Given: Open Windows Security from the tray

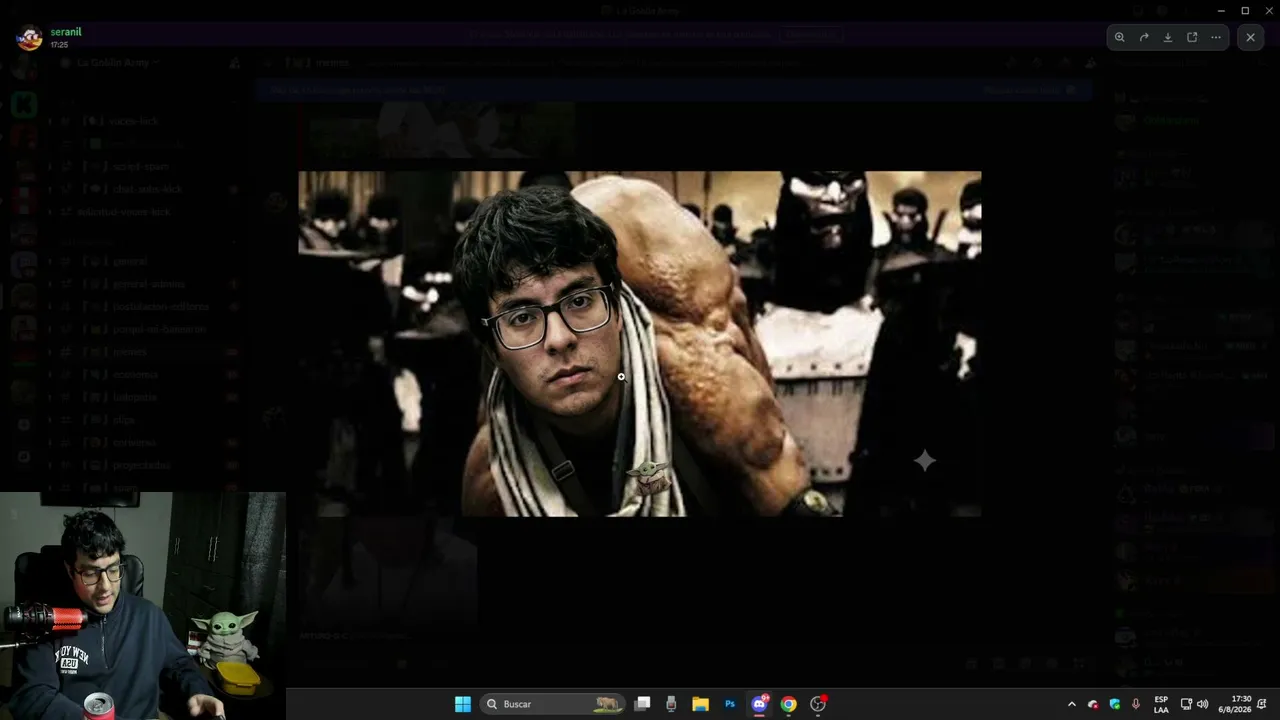Looking at the screenshot, I should [1115, 704].
